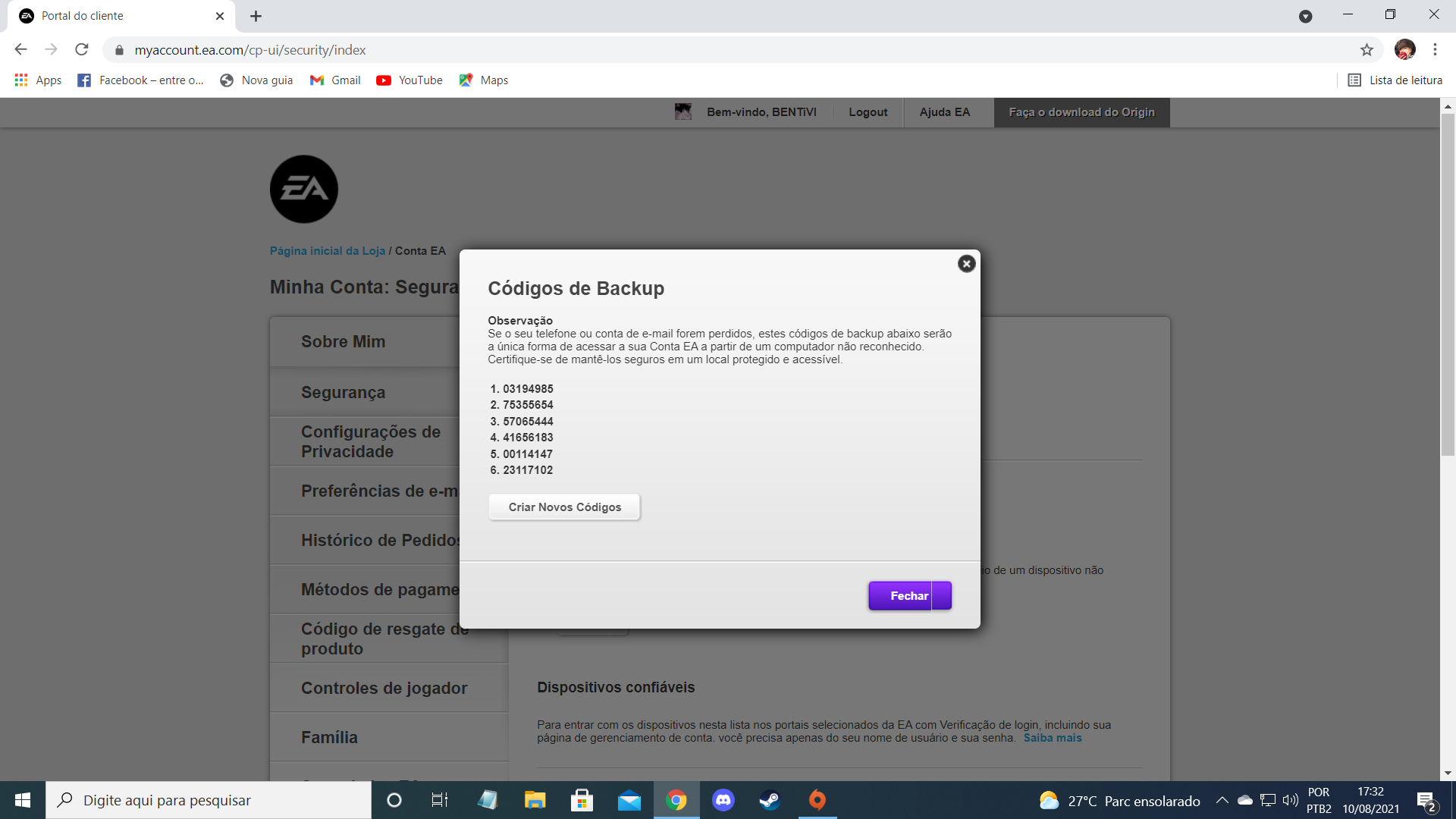Image resolution: width=1456 pixels, height=819 pixels.
Task: Switch to Chrome in the taskbar
Action: click(676, 800)
